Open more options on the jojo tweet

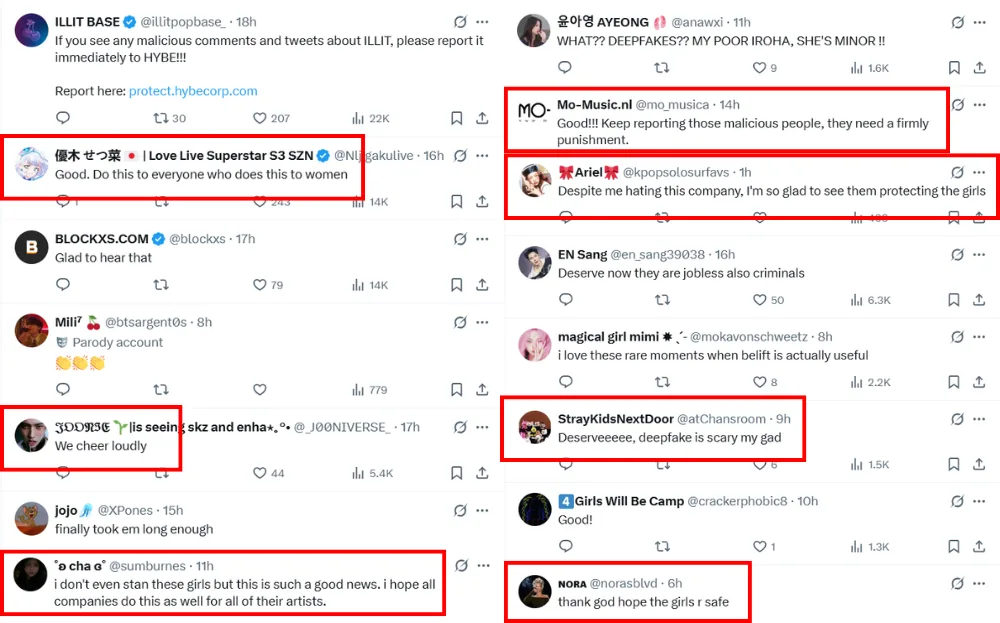coord(482,511)
